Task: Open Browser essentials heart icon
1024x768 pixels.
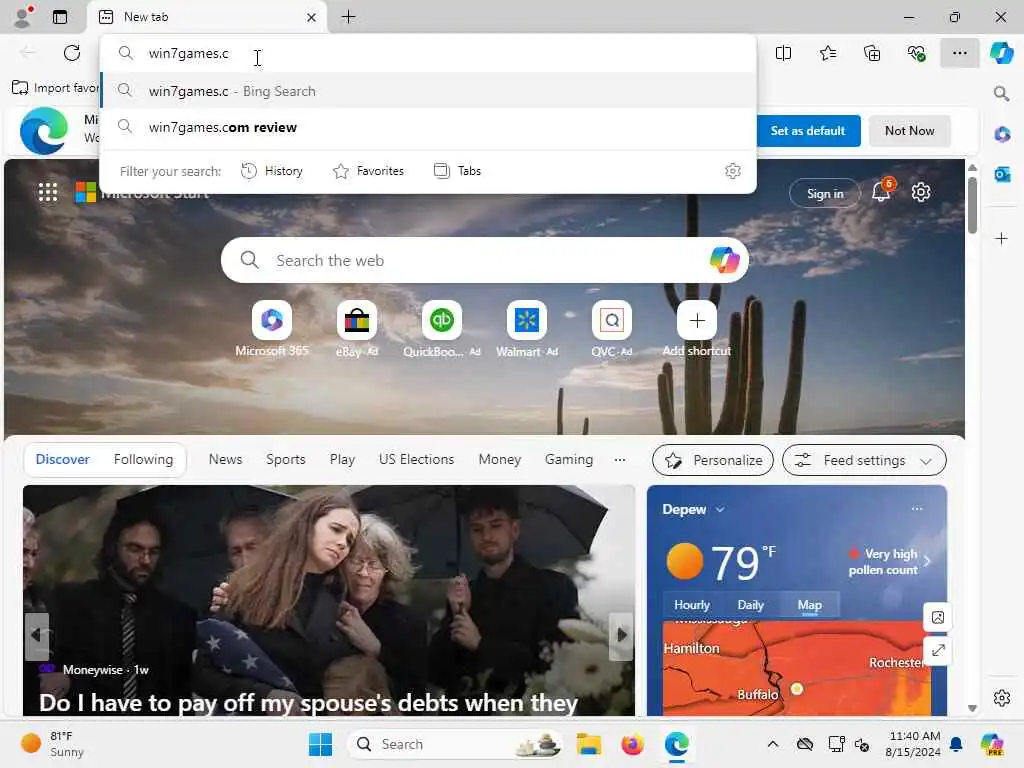Action: (916, 53)
